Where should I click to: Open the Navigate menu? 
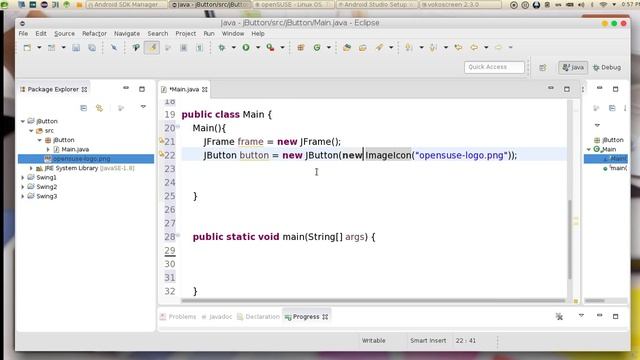click(127, 33)
